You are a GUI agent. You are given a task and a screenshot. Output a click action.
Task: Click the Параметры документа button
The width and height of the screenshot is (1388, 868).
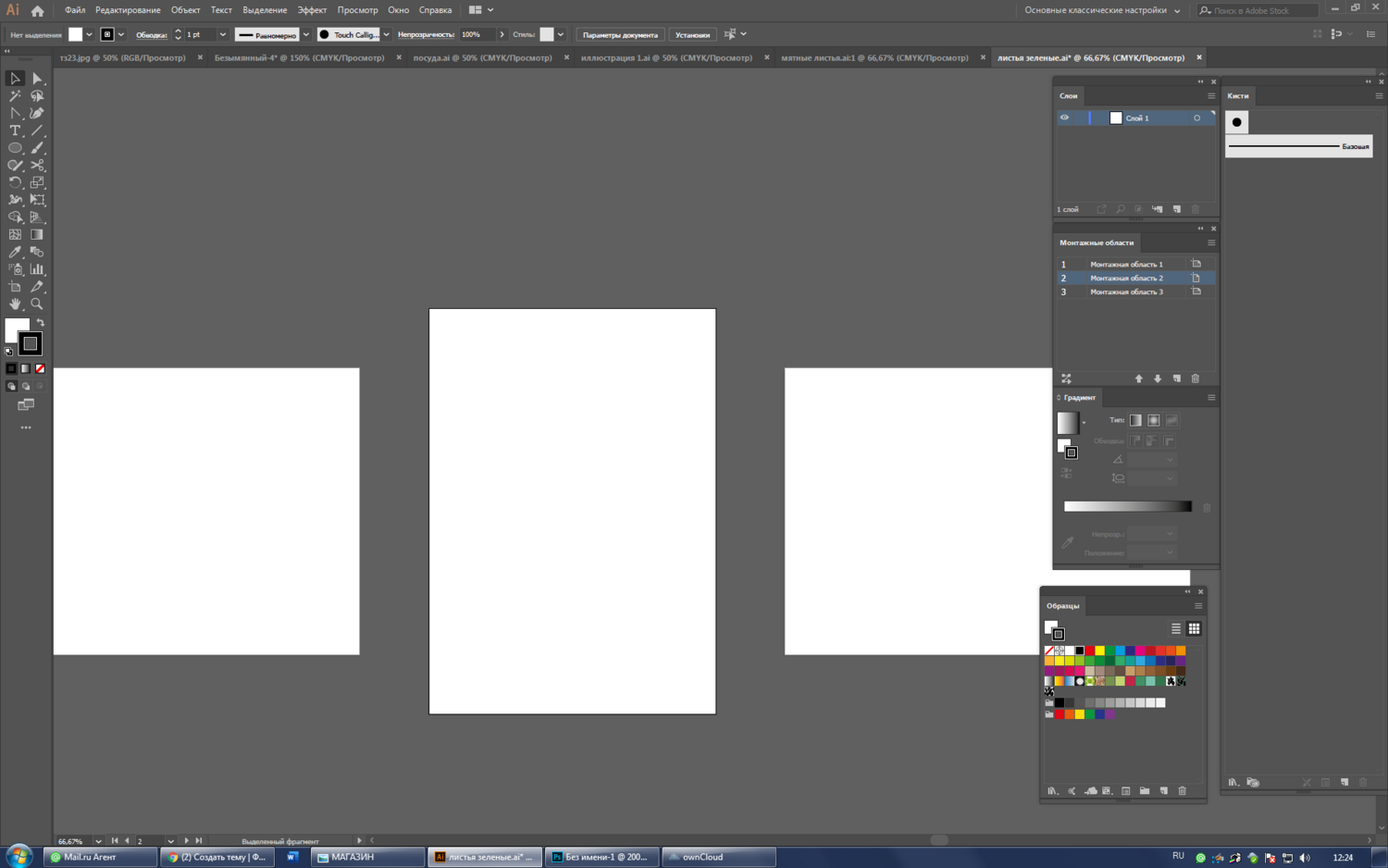point(620,35)
